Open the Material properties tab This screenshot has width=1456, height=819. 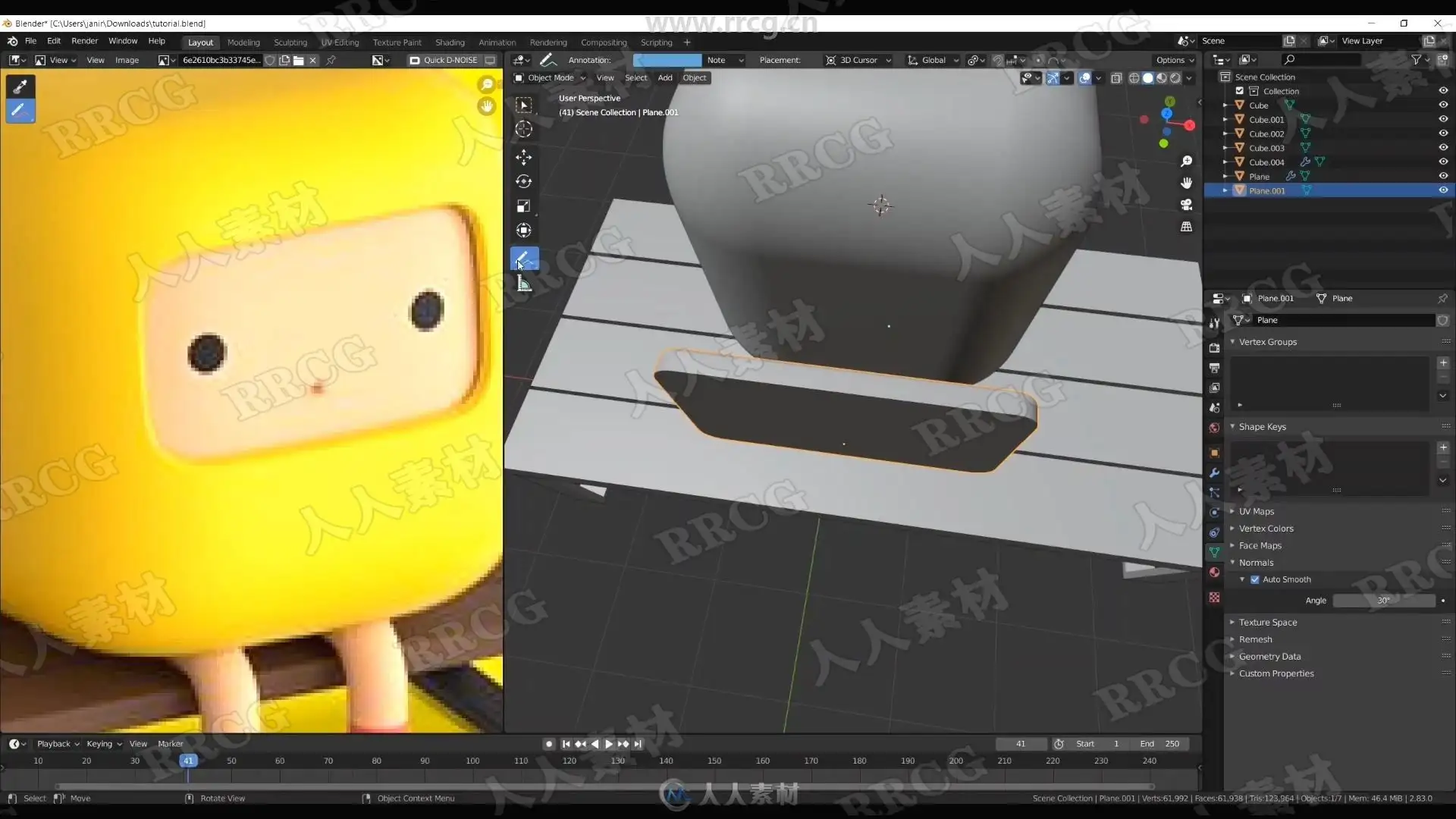click(1214, 573)
